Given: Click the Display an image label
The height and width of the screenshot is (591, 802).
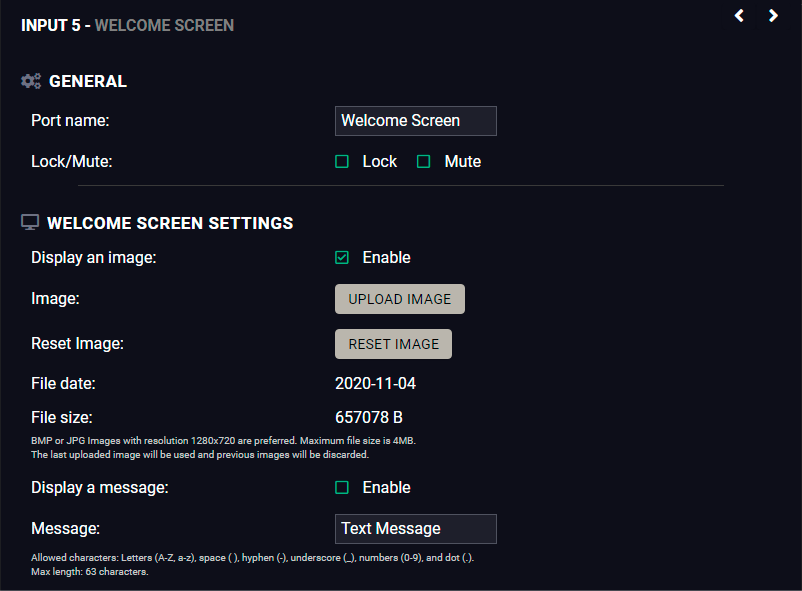Looking at the screenshot, I should 94,257.
